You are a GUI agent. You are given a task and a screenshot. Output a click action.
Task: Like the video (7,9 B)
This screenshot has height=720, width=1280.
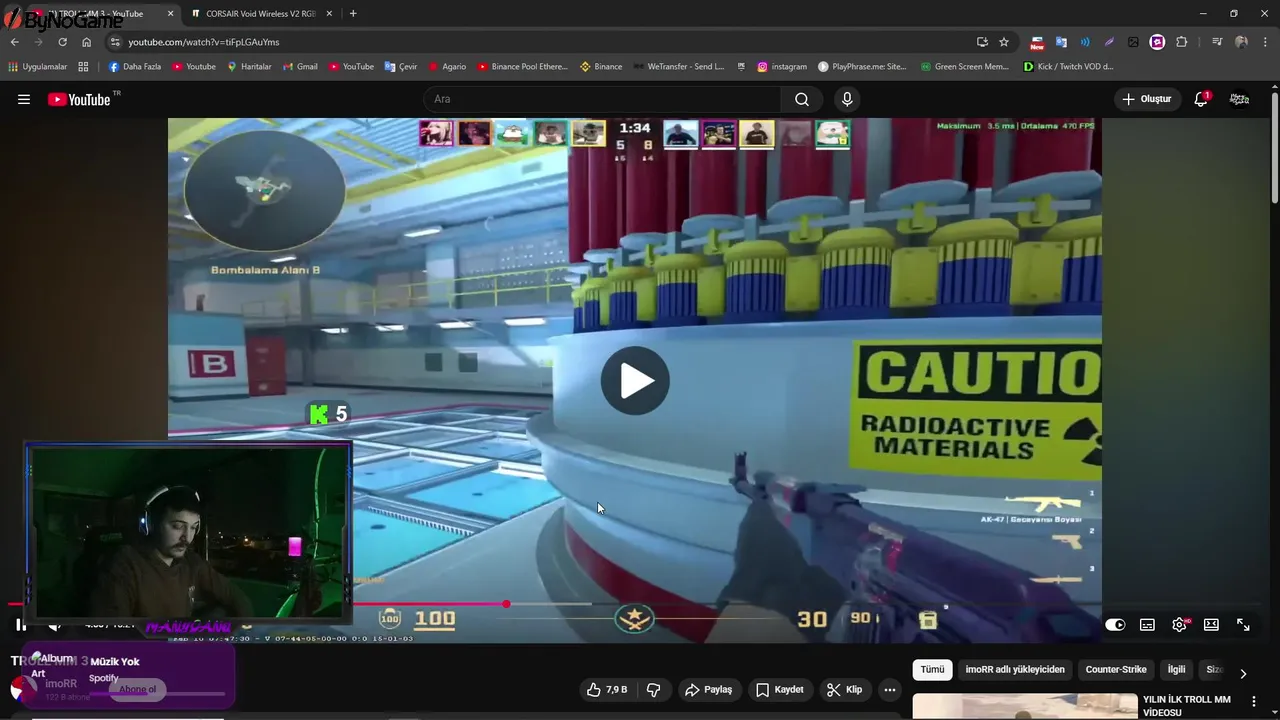[607, 689]
